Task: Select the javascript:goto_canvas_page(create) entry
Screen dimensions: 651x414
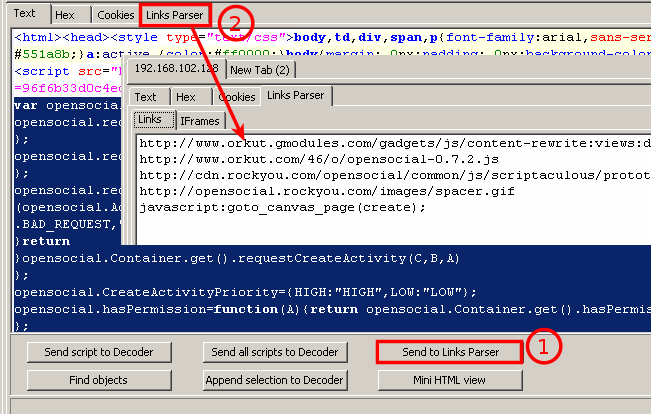Action: 282,207
